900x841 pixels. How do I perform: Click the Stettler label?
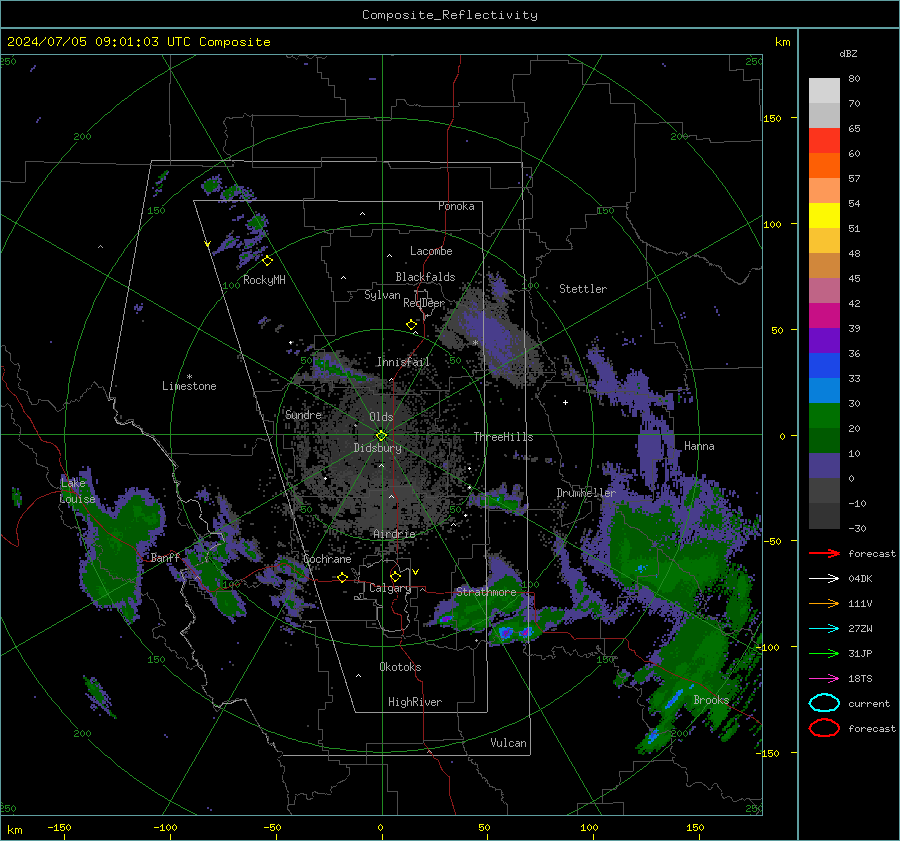583,289
